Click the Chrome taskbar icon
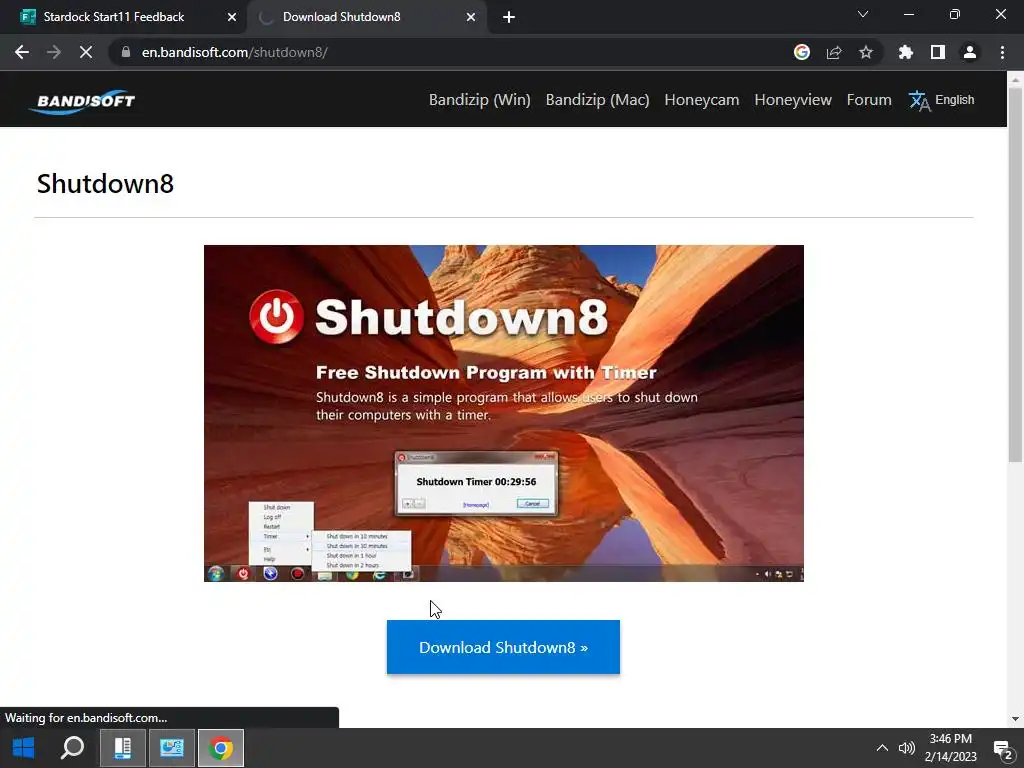This screenshot has height=768, width=1024. click(221, 748)
